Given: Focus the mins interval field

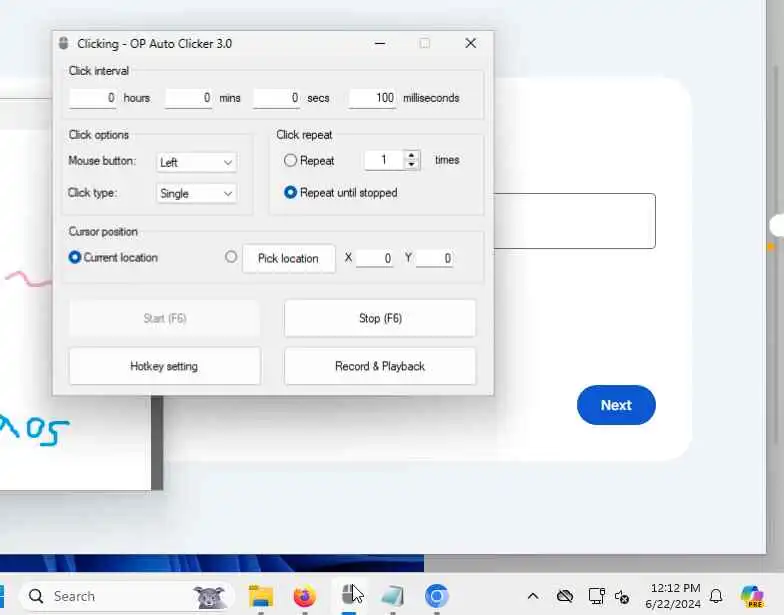Looking at the screenshot, I should point(188,98).
